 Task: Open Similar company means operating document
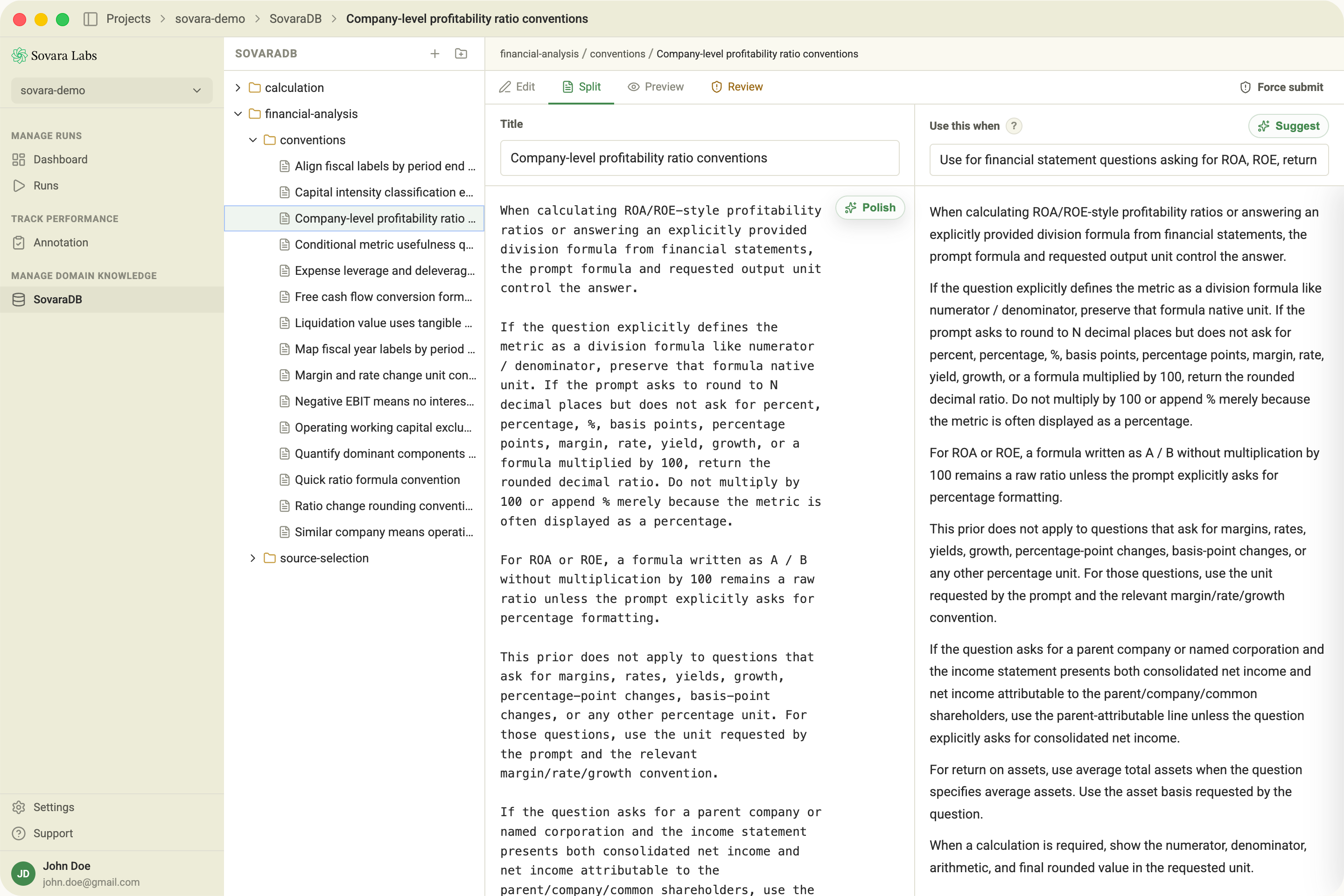click(x=354, y=532)
